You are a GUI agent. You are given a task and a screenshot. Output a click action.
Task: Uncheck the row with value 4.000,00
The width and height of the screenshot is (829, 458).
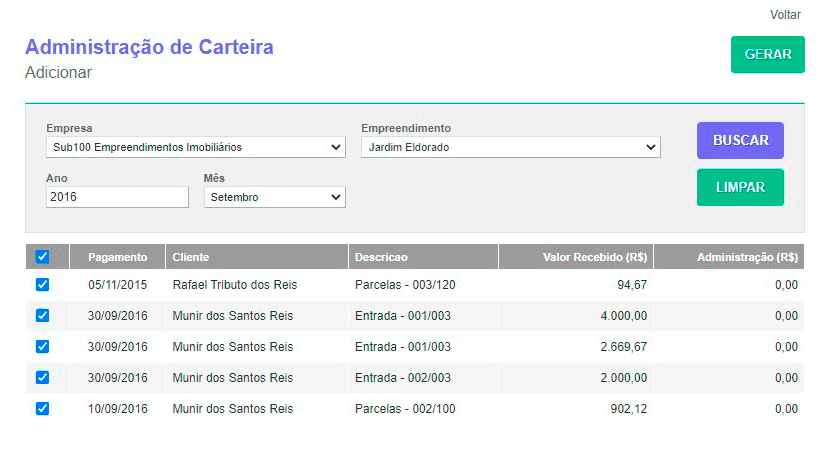point(42,316)
